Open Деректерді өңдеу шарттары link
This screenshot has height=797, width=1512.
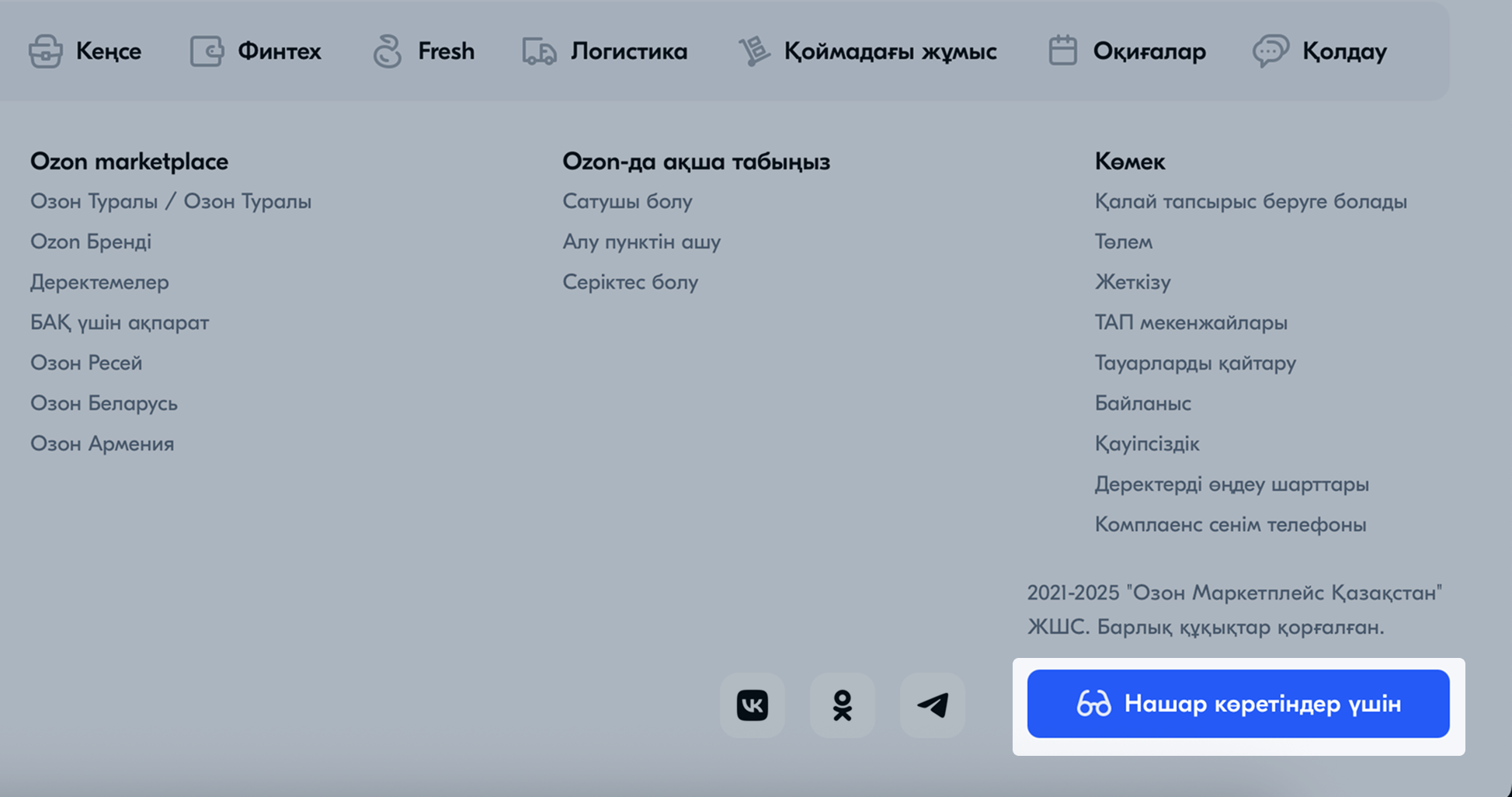coord(1232,484)
